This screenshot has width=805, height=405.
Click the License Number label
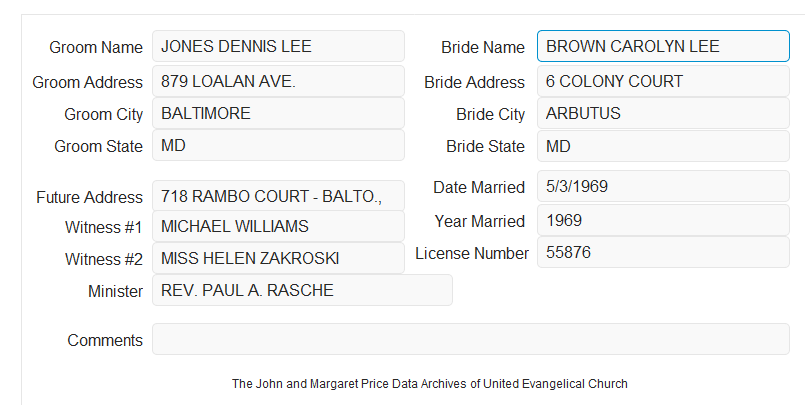point(472,253)
